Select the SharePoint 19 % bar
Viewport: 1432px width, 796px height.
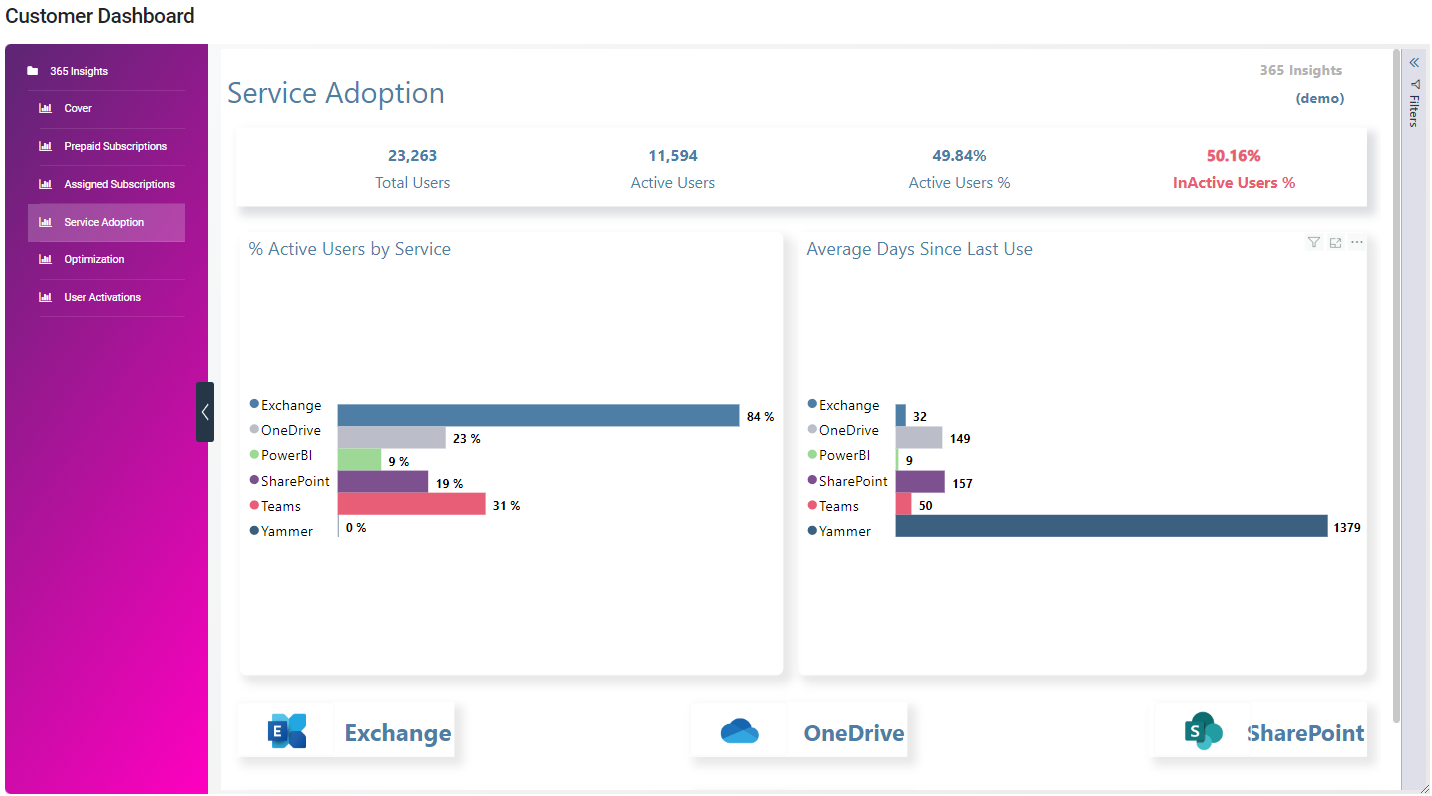pos(383,481)
